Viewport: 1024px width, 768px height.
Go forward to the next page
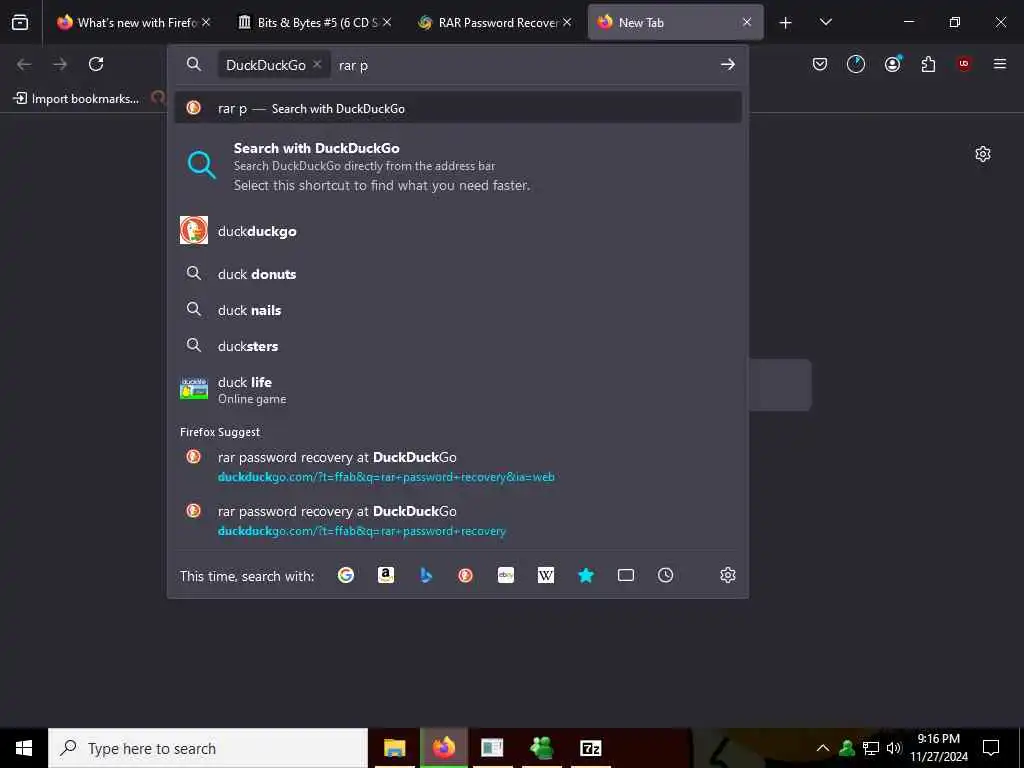click(60, 64)
